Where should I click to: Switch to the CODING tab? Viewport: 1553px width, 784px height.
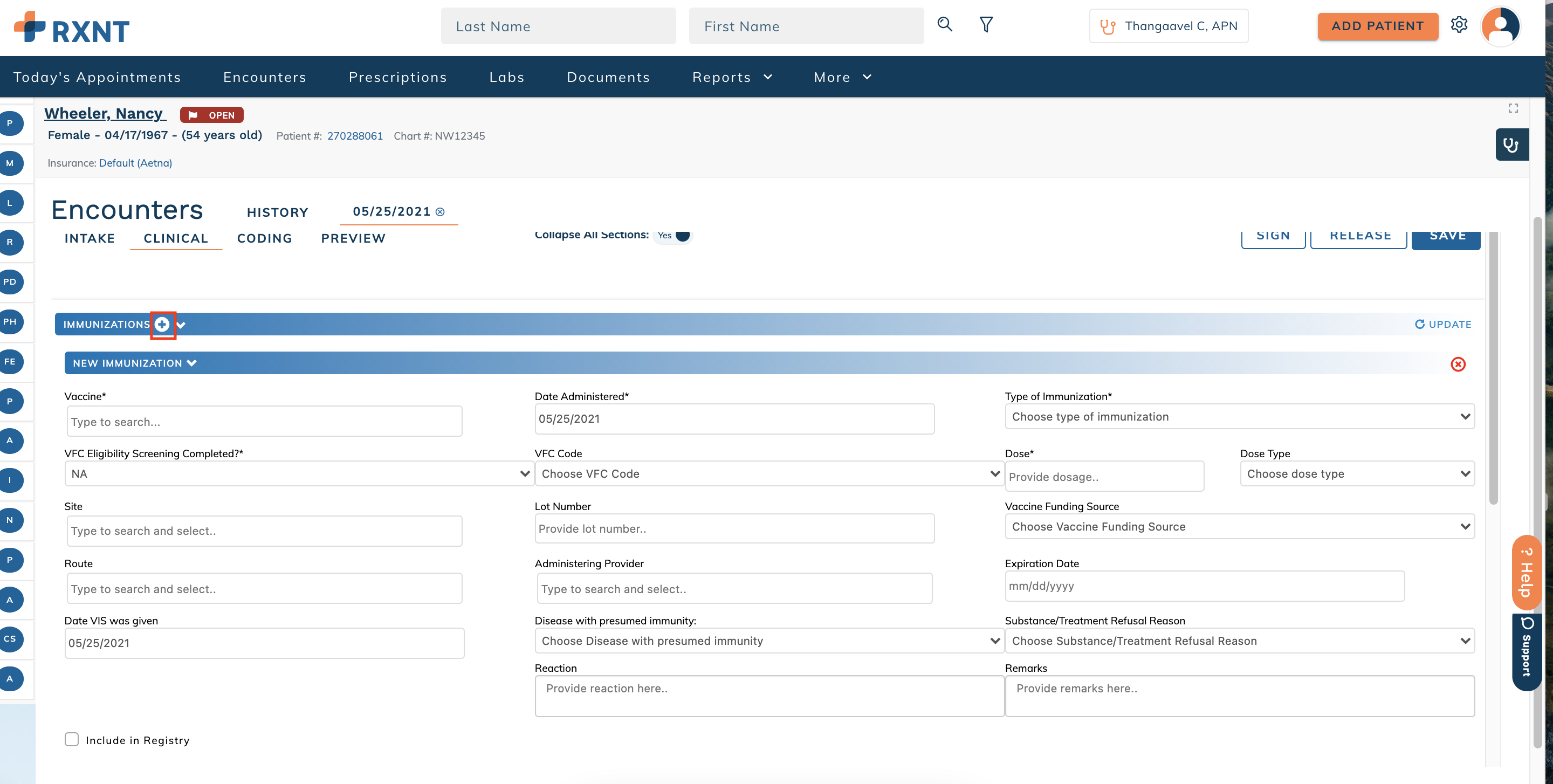click(265, 239)
